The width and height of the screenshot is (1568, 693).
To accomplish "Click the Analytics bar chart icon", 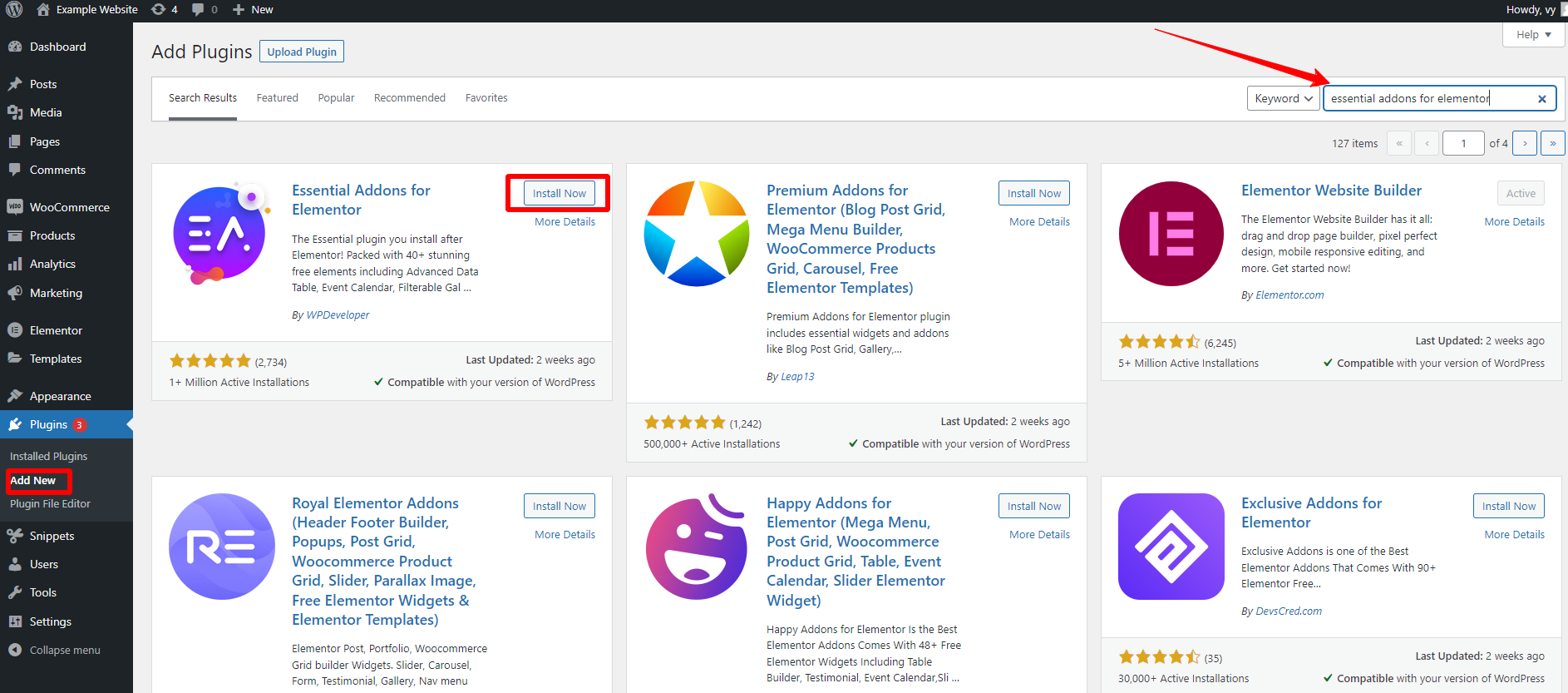I will click(x=15, y=264).
